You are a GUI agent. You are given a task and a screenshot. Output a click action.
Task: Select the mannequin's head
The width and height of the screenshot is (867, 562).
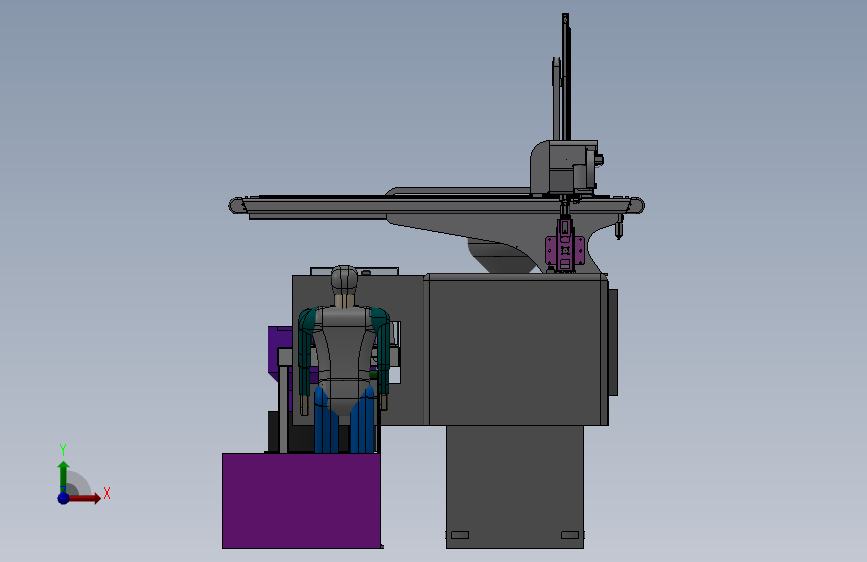(344, 279)
